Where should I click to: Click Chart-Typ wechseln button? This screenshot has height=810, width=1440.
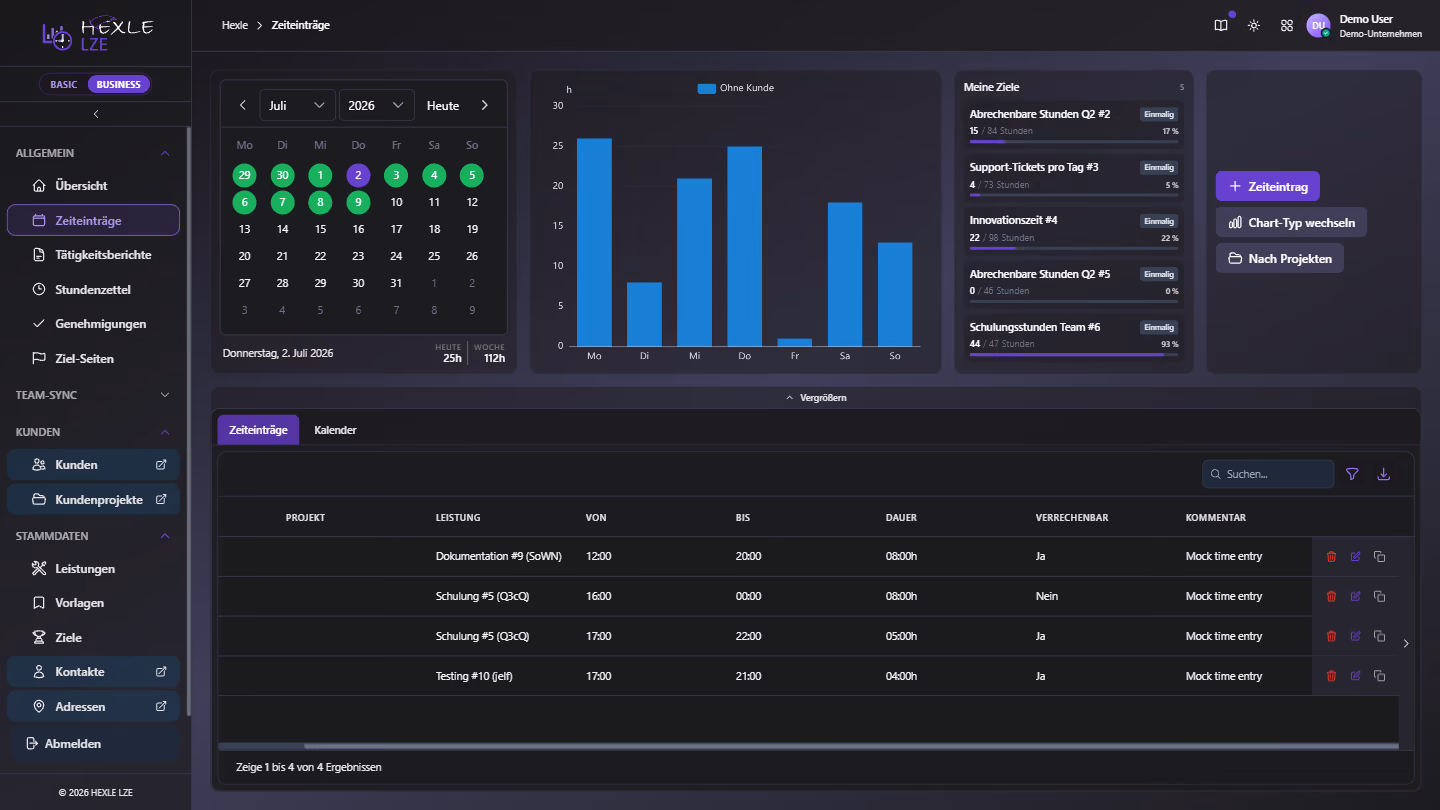(x=1291, y=222)
